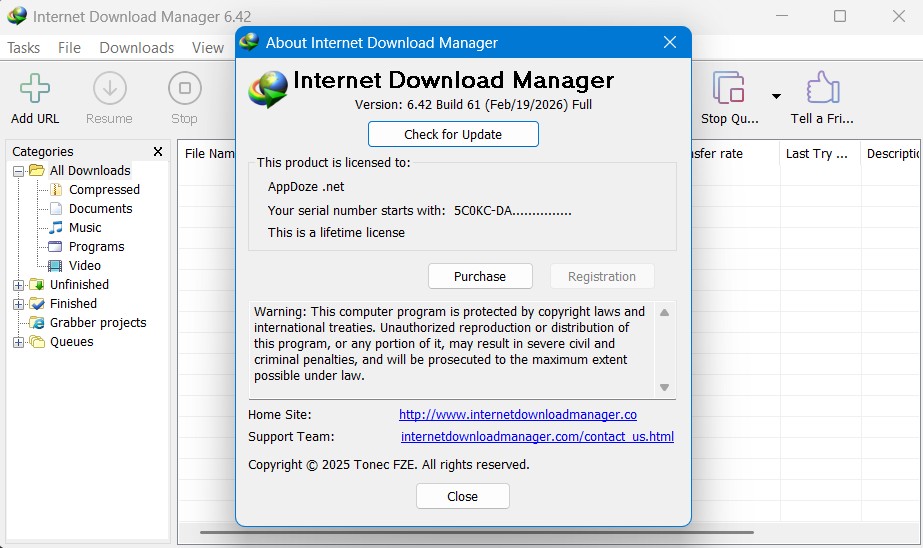Click the Resume toolbar icon
Image resolution: width=923 pixels, height=548 pixels.
[x=109, y=88]
